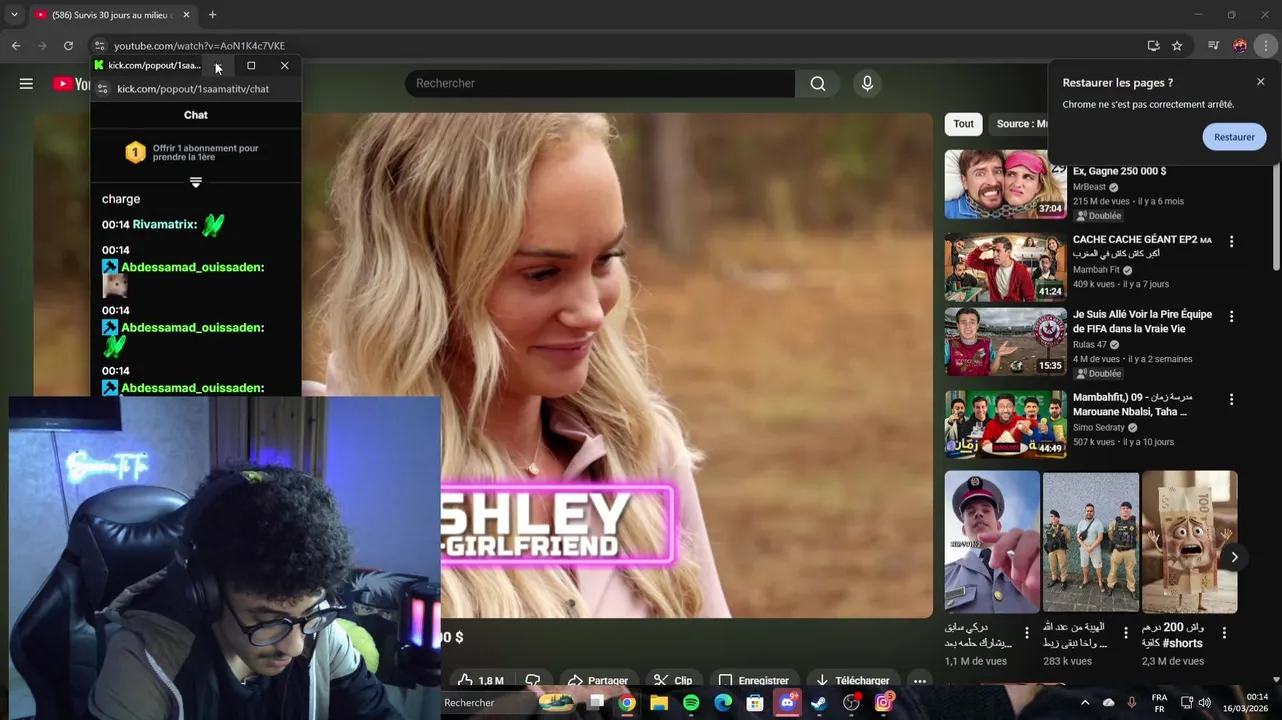
Task: Click the Télécharger download button
Action: point(852,680)
